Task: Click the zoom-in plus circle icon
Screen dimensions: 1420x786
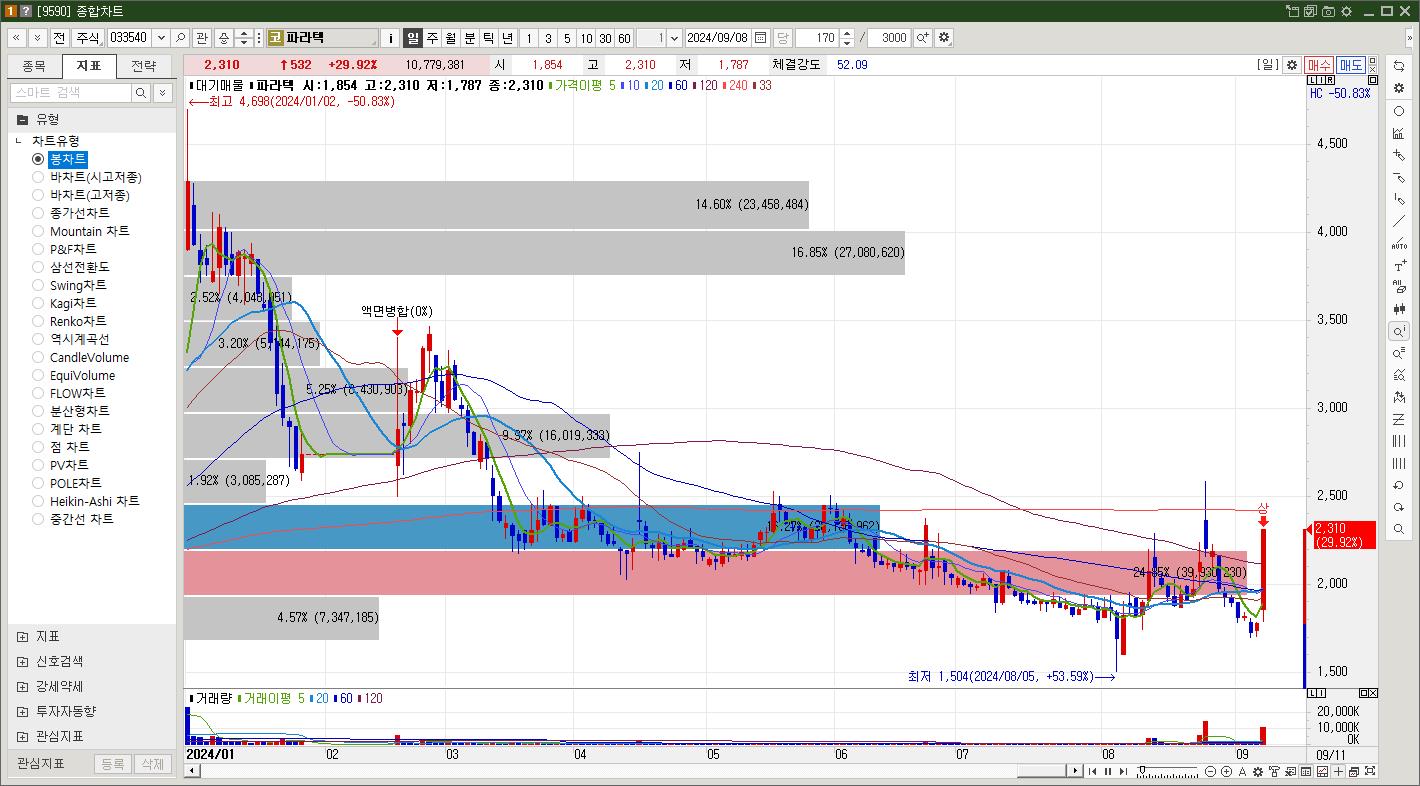Action: [x=1226, y=771]
